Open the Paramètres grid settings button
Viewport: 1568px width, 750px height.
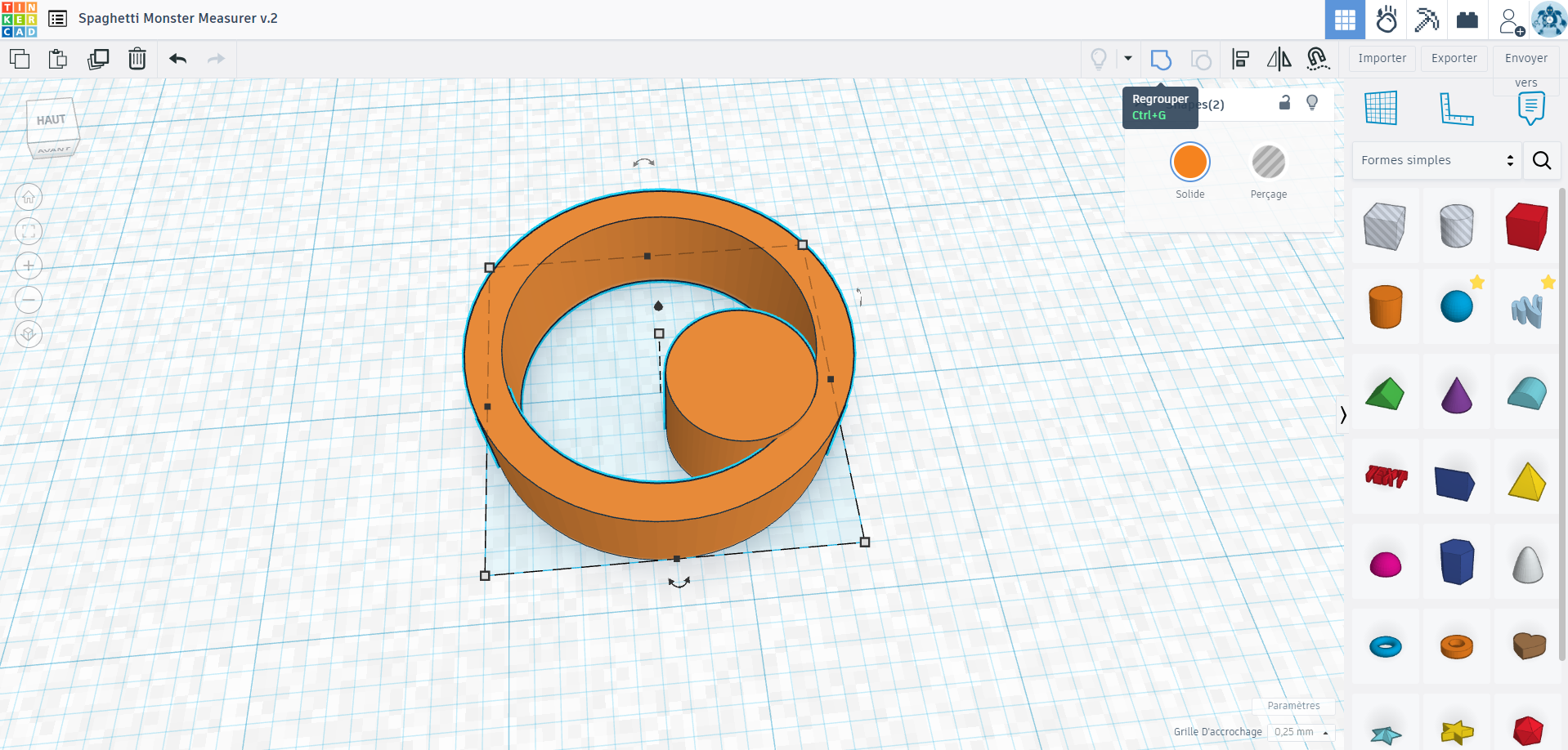coord(1293,706)
